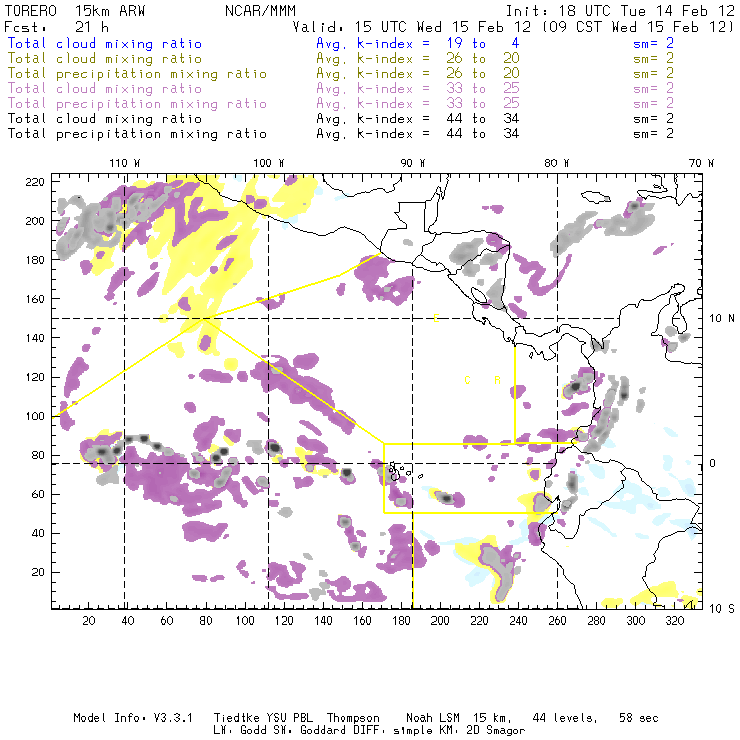Click the "Tiedtke" cumulus scheme text
Image resolution: width=740 pixels, height=740 pixels.
click(x=236, y=718)
